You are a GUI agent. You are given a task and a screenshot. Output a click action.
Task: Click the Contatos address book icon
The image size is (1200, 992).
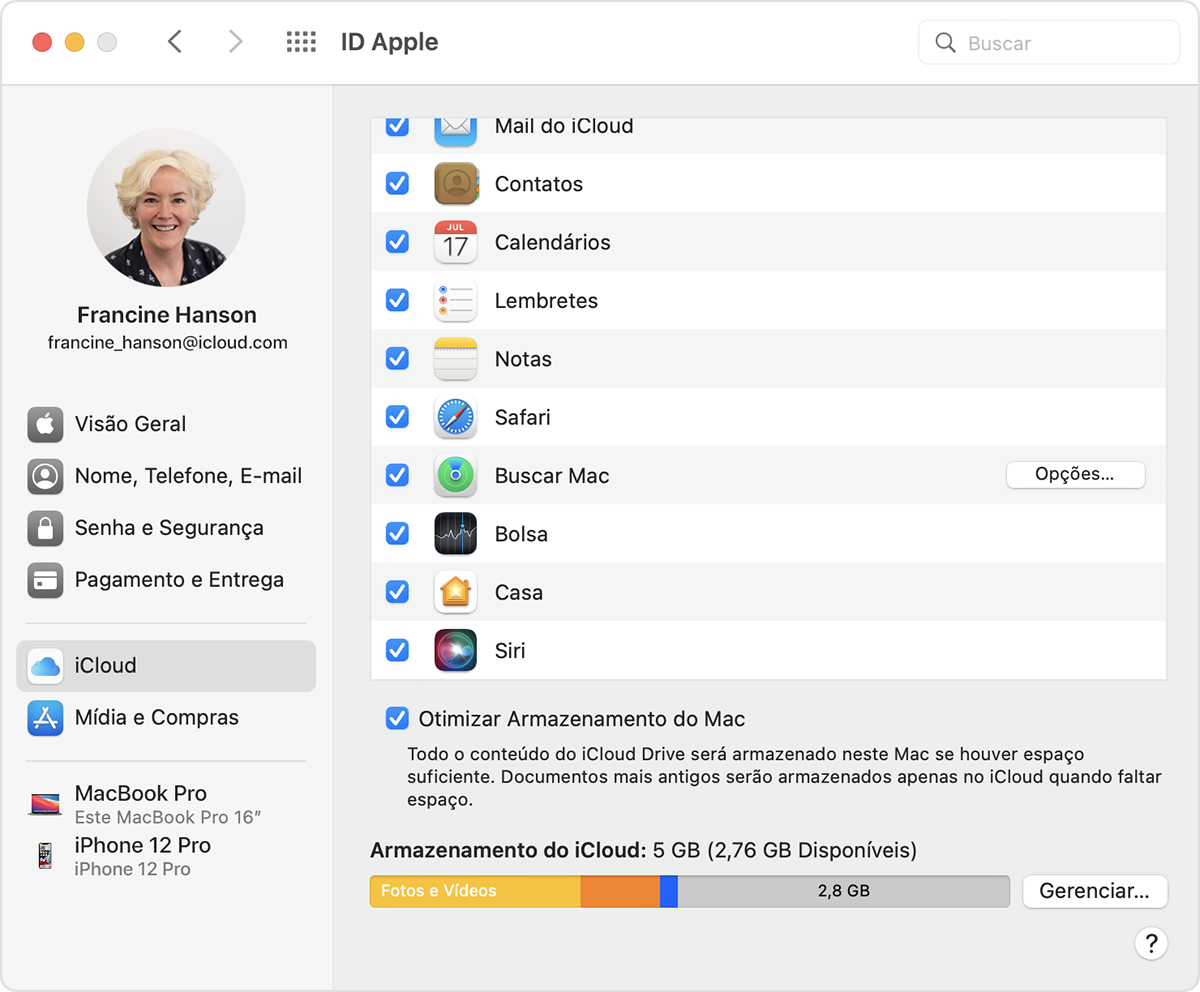pos(455,184)
